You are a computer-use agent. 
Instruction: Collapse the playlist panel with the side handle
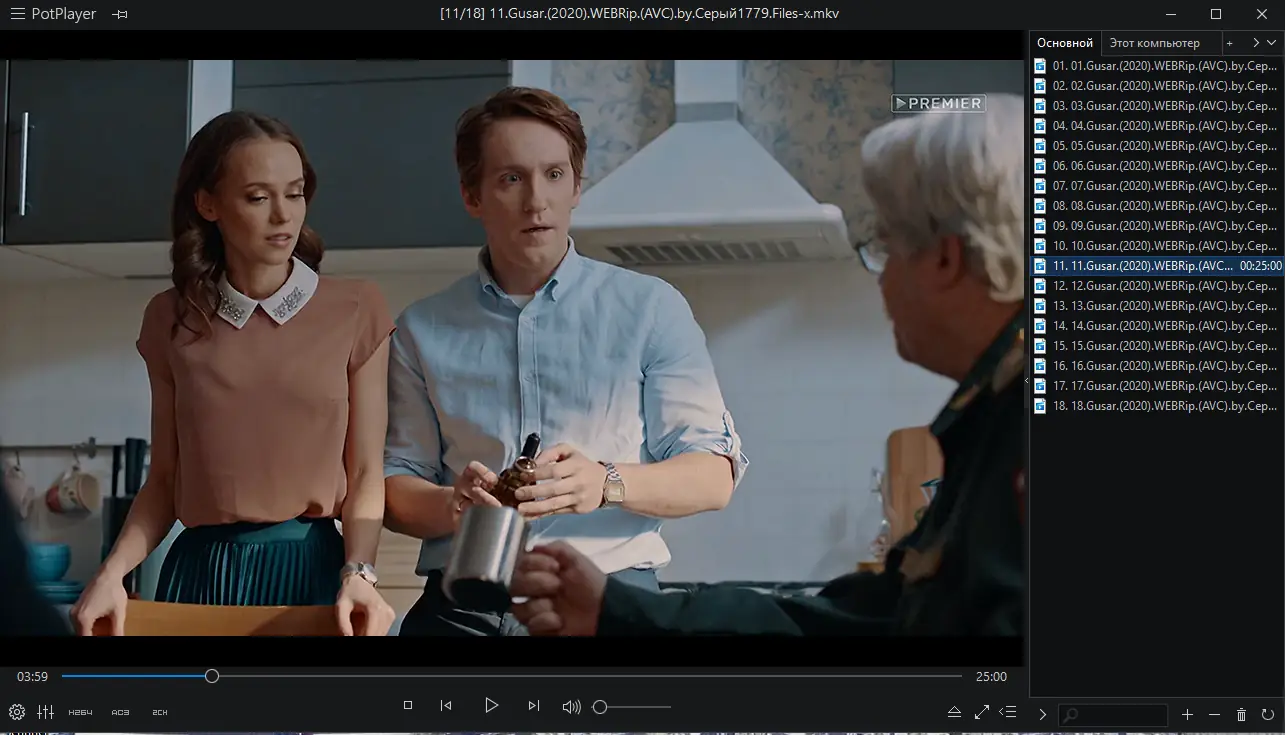[1026, 381]
